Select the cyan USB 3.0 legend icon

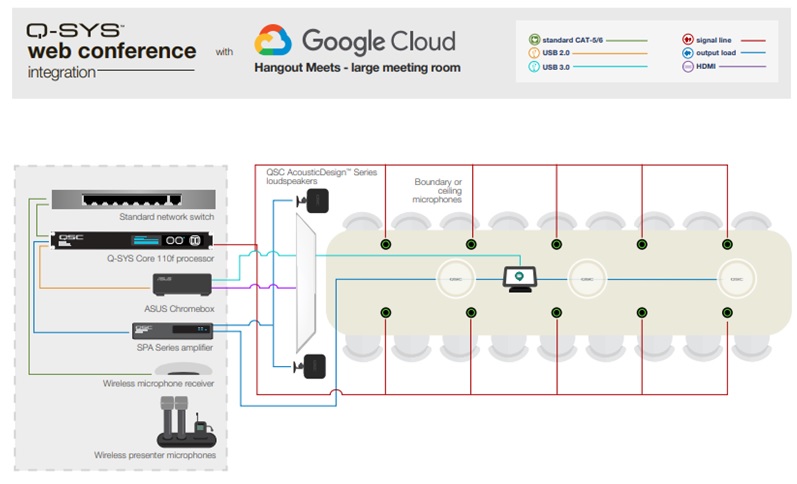[534, 67]
